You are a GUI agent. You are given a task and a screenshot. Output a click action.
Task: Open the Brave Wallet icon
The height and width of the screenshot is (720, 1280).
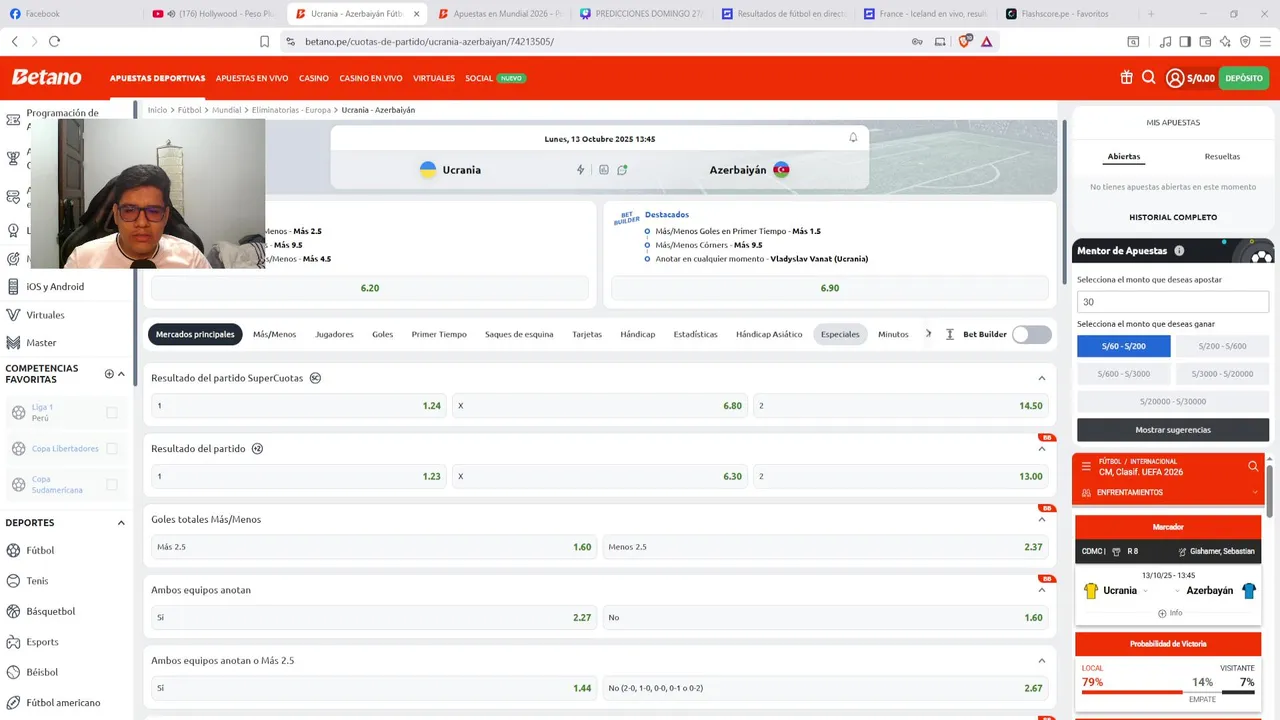pos(1205,41)
